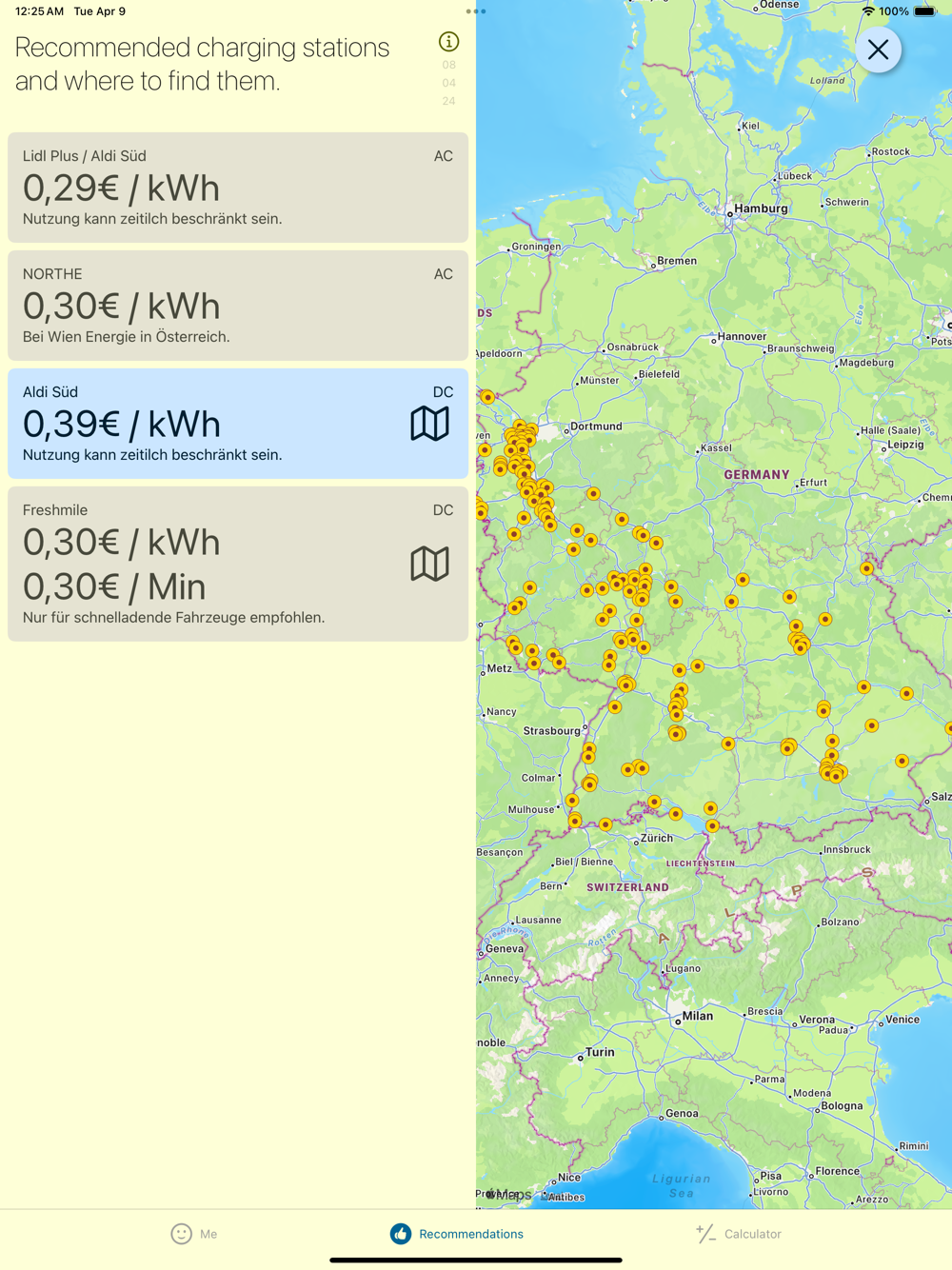Tap the Strasbourg city label
The image size is (952, 1270).
551,731
